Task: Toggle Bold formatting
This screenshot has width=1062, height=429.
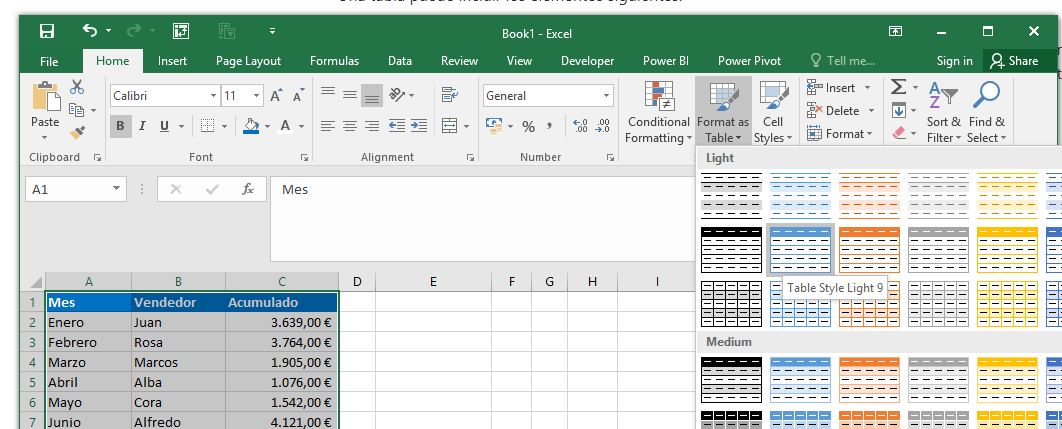Action: tap(121, 126)
